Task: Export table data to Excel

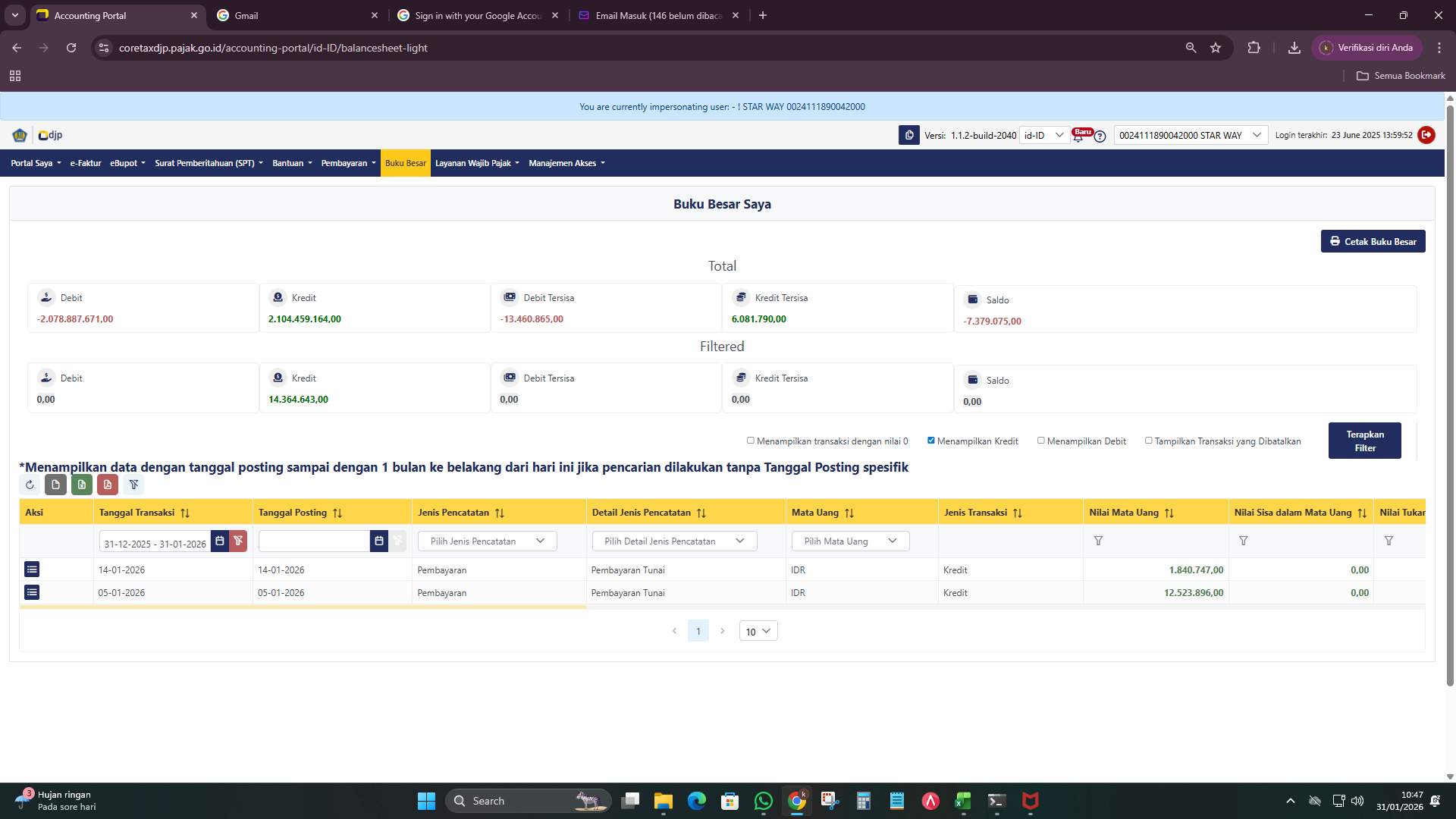Action: [82, 485]
